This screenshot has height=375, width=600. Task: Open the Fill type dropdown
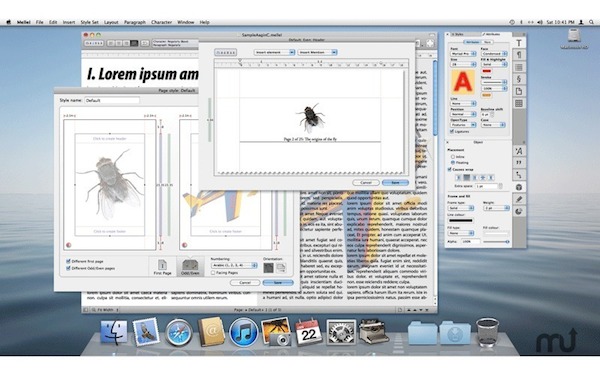pyautogui.click(x=461, y=233)
